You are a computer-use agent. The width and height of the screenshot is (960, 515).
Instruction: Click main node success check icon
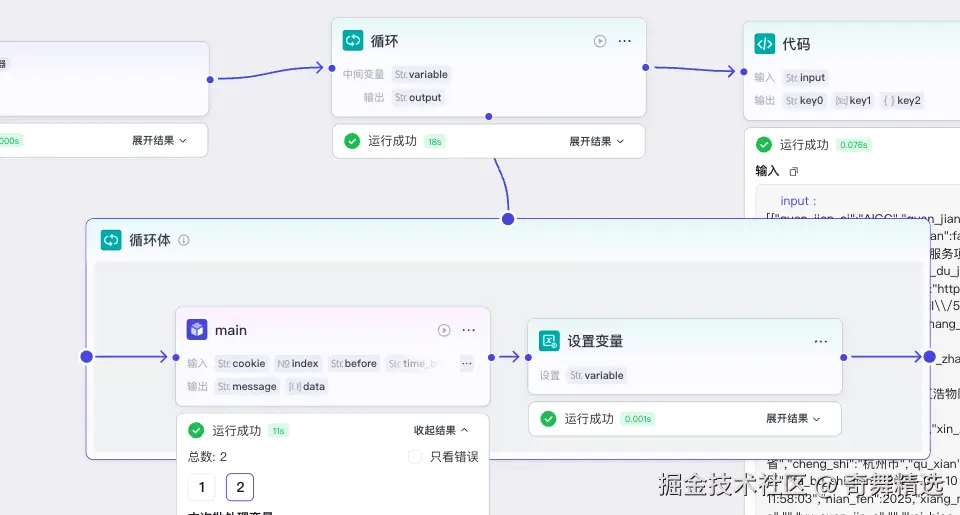(196, 430)
